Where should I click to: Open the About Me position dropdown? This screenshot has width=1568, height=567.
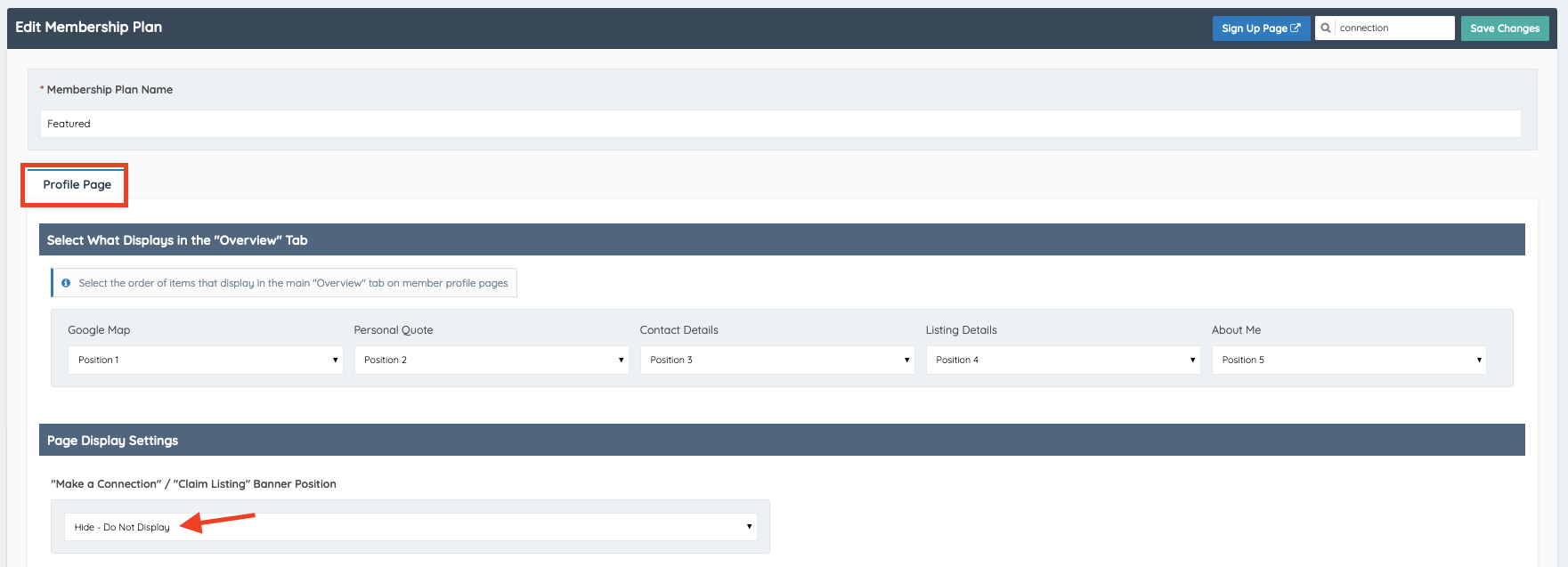pos(1348,360)
